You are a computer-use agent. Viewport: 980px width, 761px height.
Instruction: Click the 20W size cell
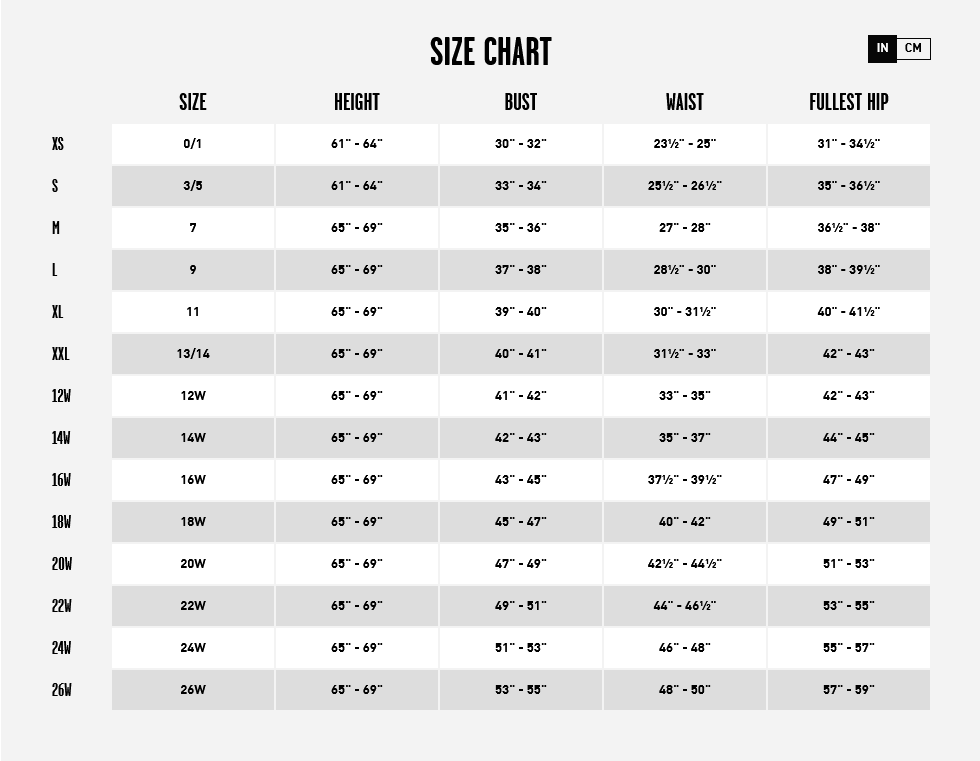coord(193,564)
